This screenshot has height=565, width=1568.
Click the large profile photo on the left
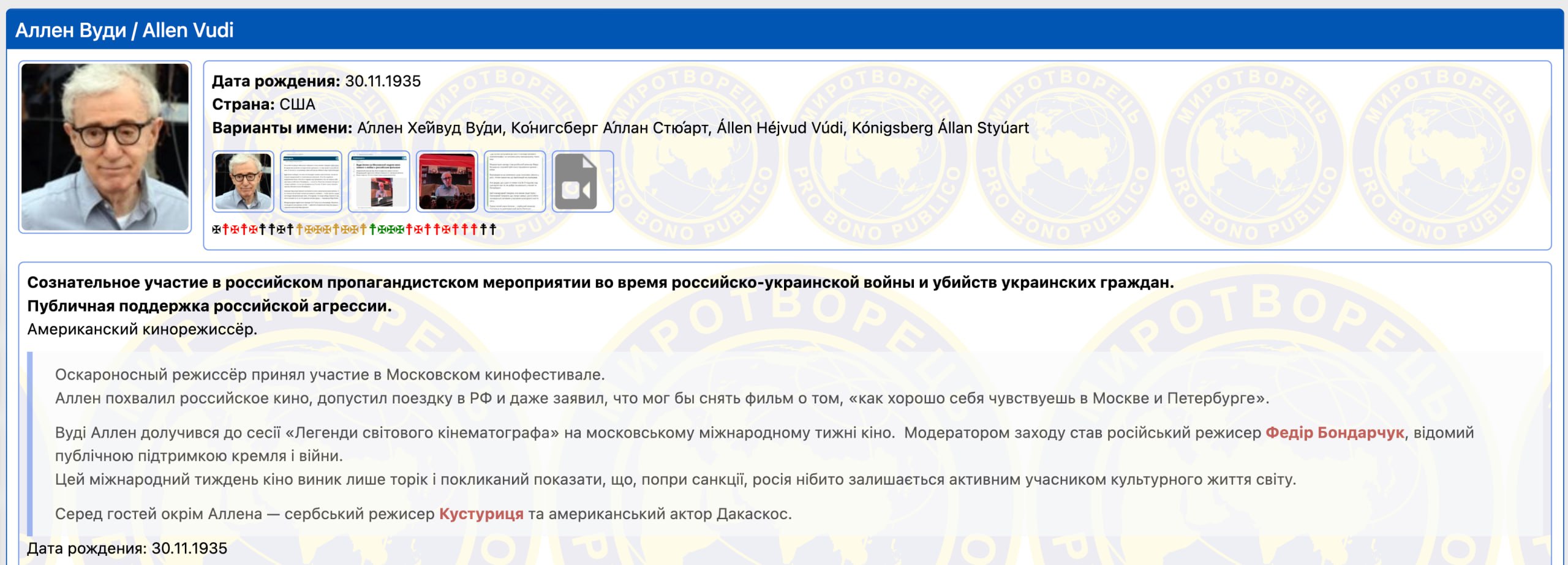point(105,147)
